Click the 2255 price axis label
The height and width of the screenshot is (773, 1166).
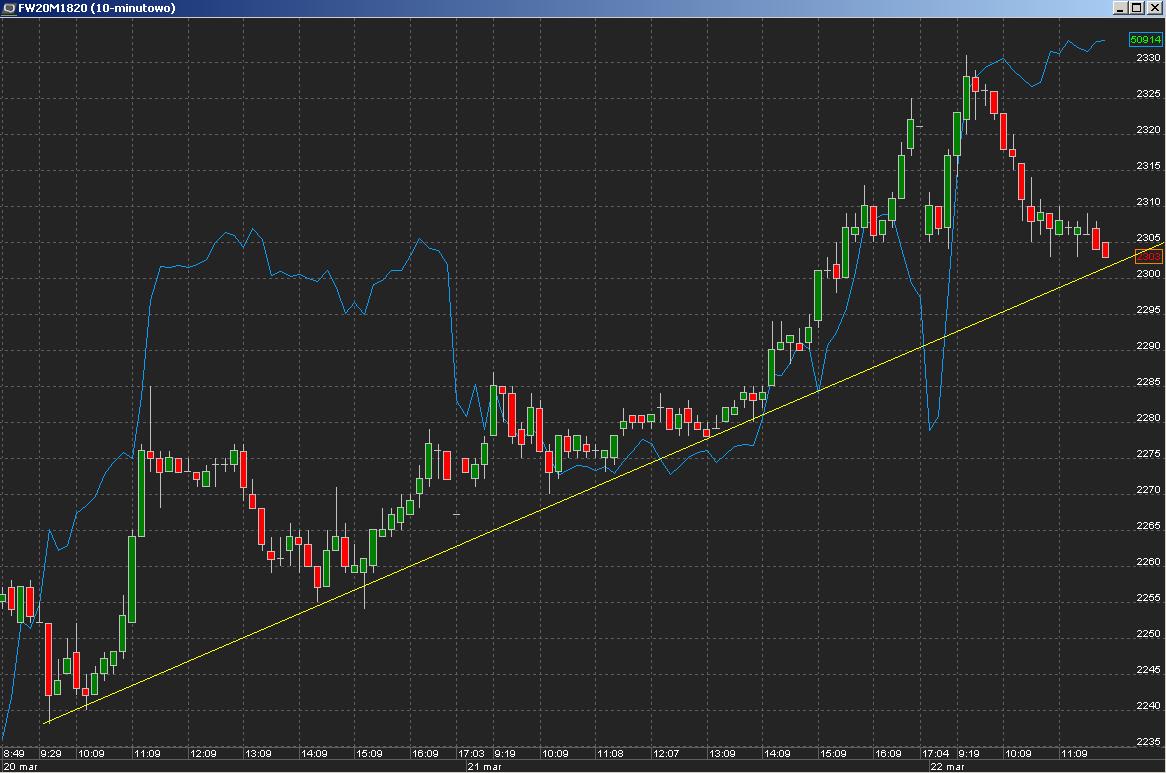click(1148, 598)
